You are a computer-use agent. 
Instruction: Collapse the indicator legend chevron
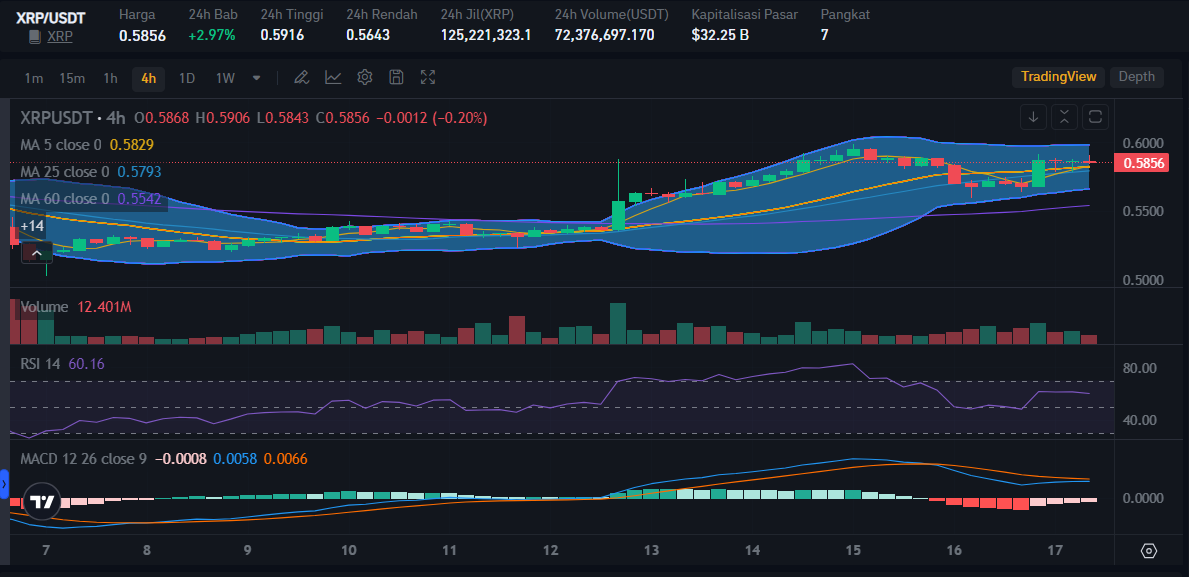[x=36, y=252]
